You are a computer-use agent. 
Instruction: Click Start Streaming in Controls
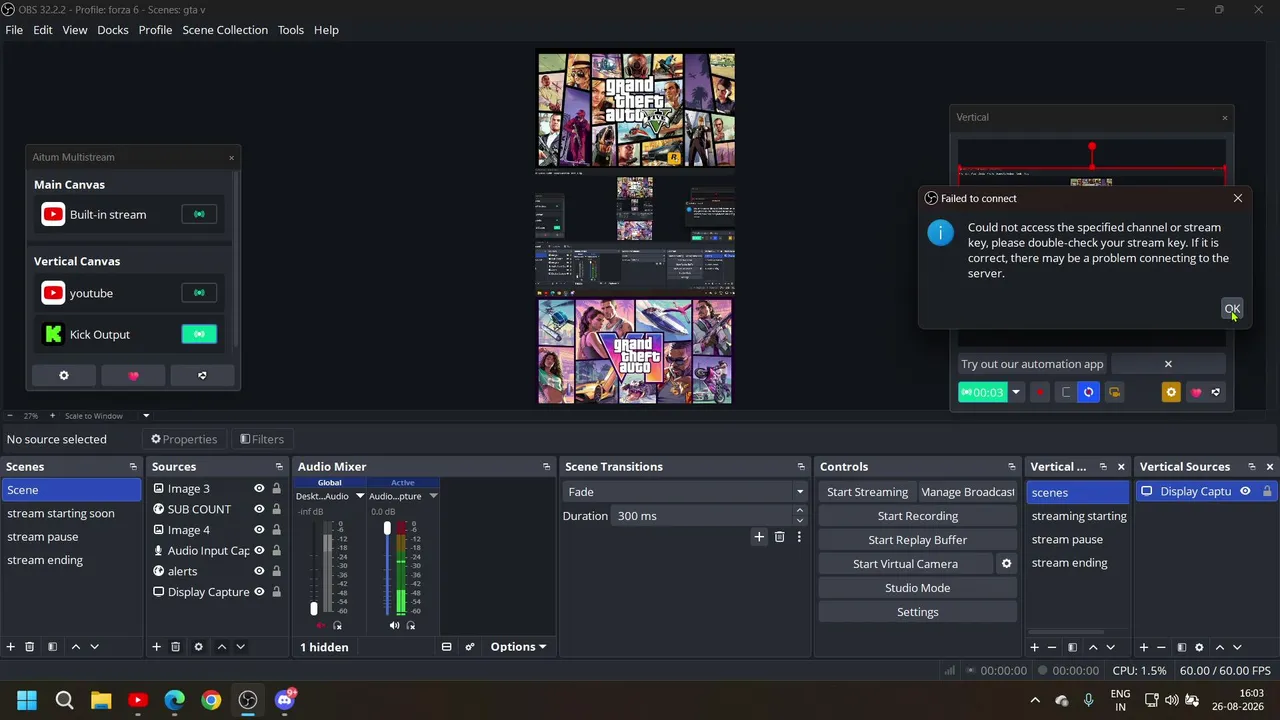pyautogui.click(x=867, y=492)
